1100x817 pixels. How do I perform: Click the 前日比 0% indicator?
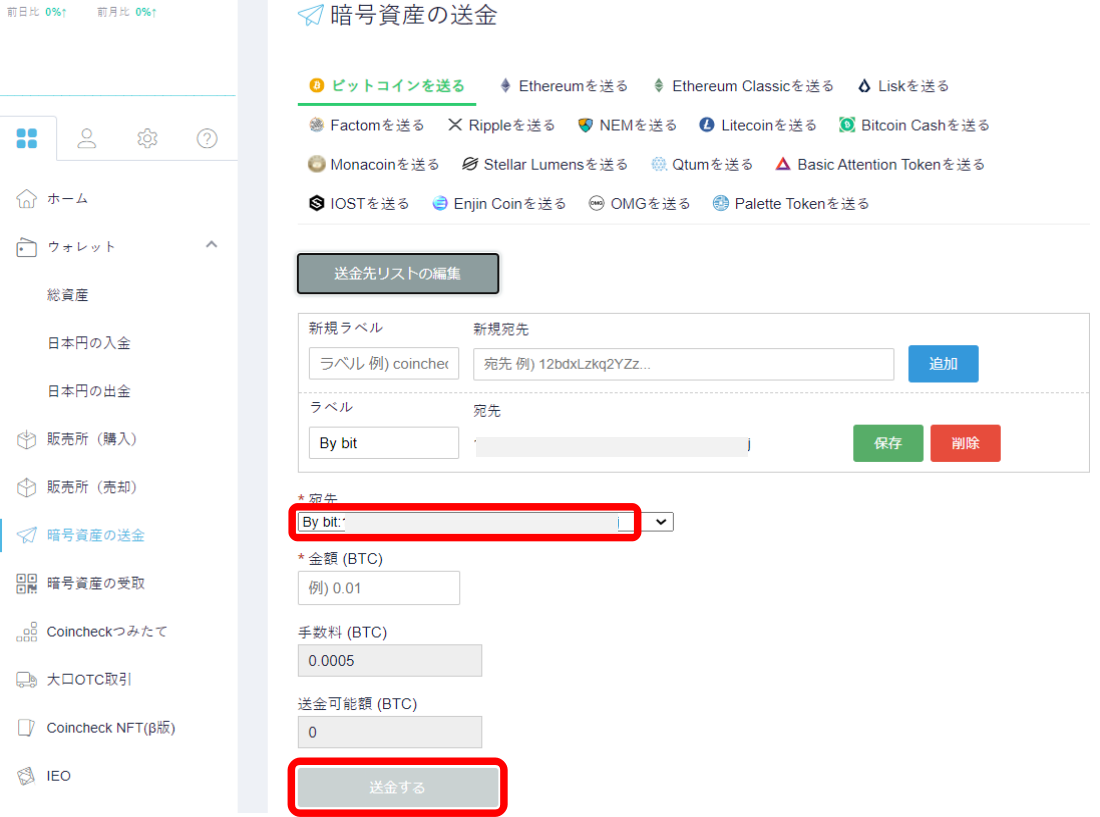pos(36,12)
